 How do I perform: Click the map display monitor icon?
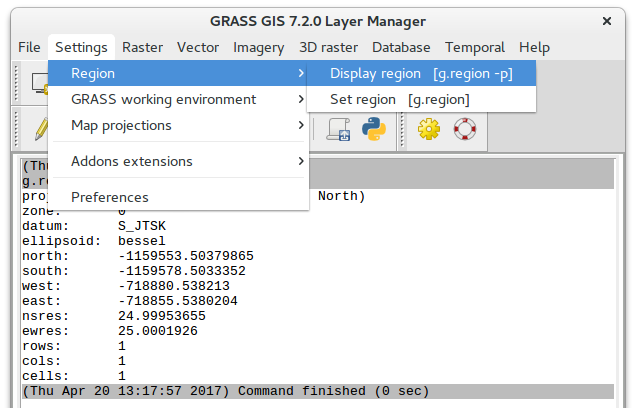[x=40, y=83]
